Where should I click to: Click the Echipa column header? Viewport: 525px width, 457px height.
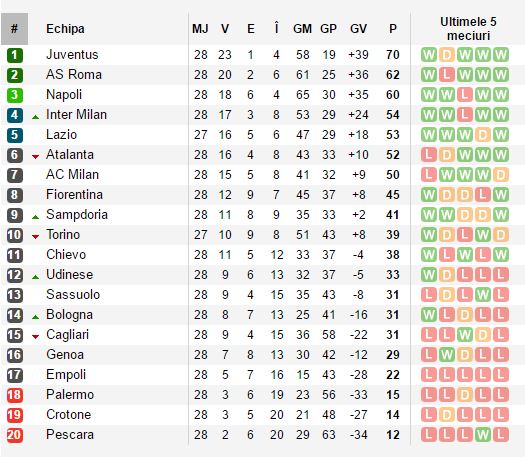65,29
